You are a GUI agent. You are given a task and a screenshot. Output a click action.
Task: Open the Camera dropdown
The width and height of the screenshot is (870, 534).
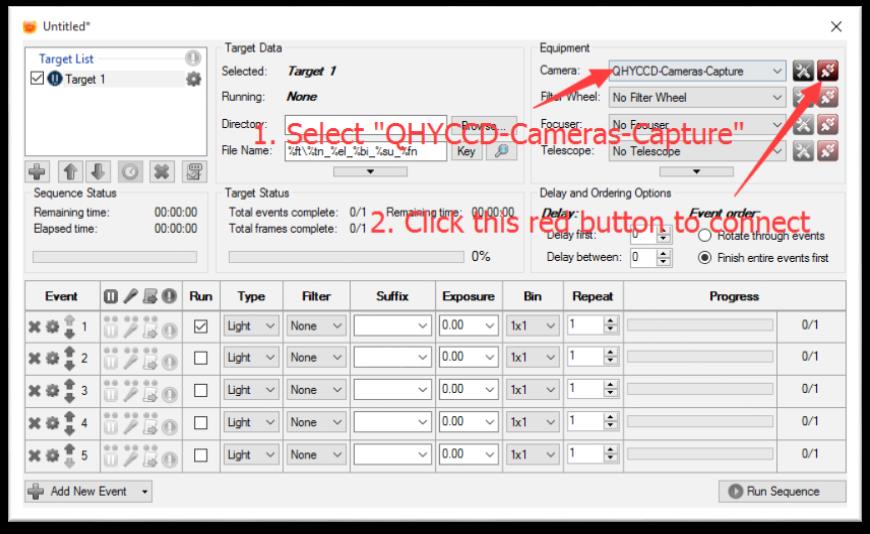[697, 71]
